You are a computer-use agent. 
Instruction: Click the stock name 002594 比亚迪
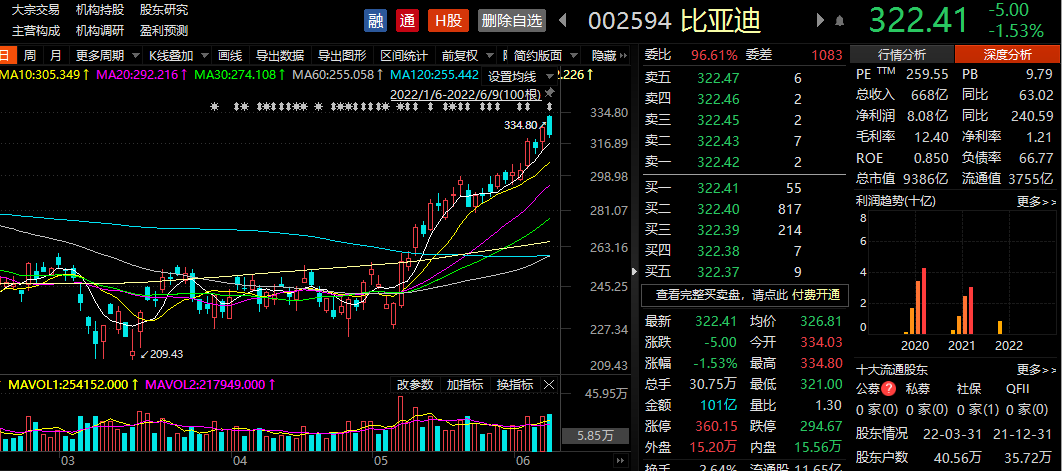pos(675,21)
